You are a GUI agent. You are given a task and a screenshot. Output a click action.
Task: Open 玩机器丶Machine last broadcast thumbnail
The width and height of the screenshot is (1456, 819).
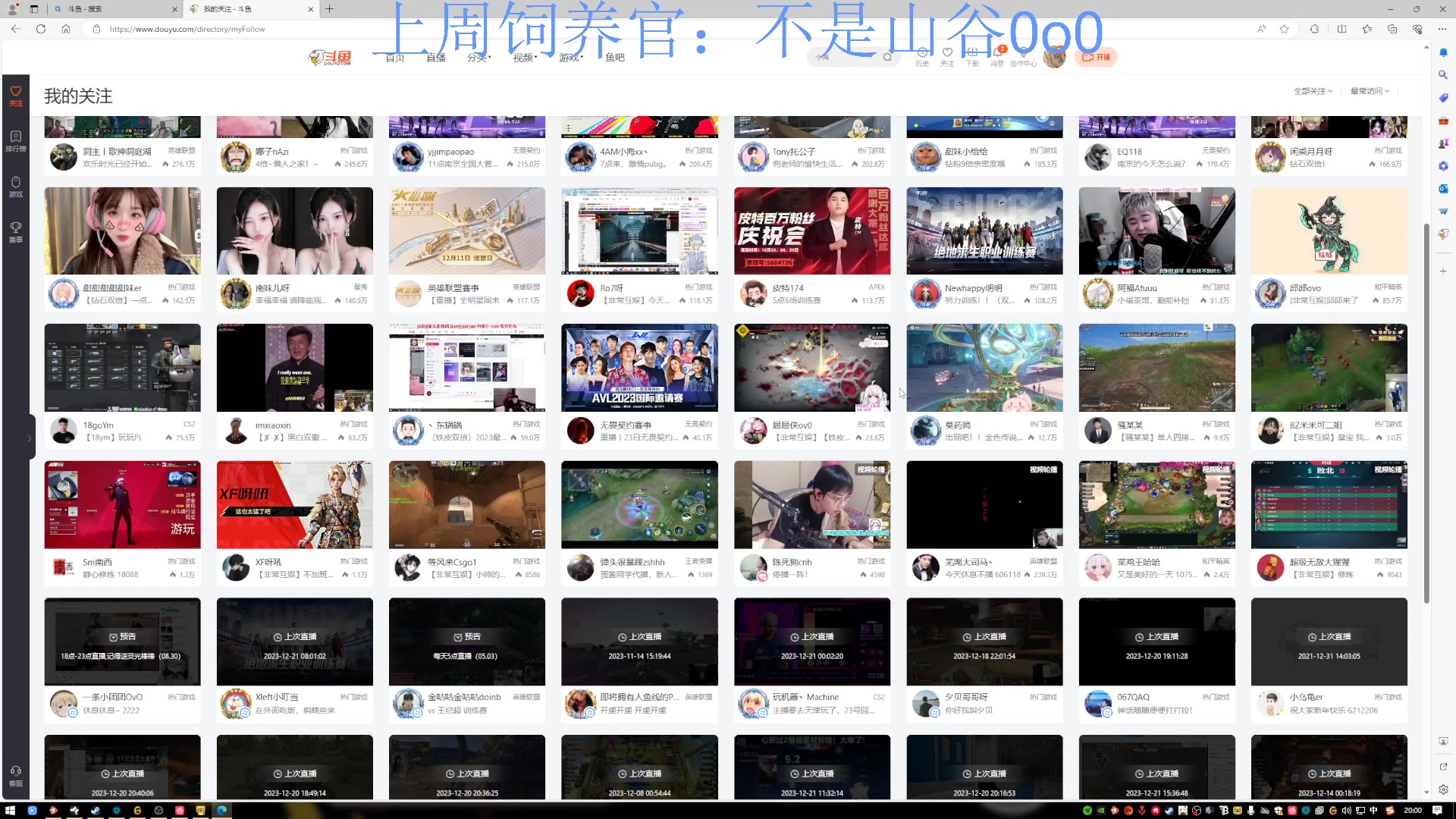pos(811,642)
